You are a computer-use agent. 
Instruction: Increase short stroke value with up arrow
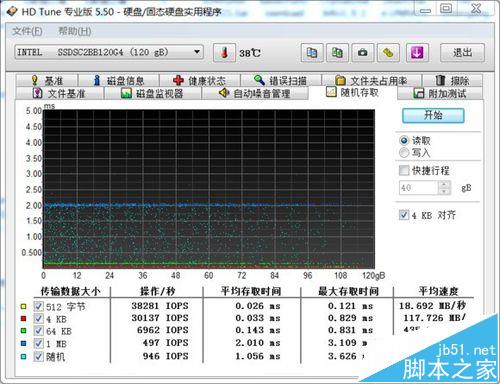[x=444, y=184]
